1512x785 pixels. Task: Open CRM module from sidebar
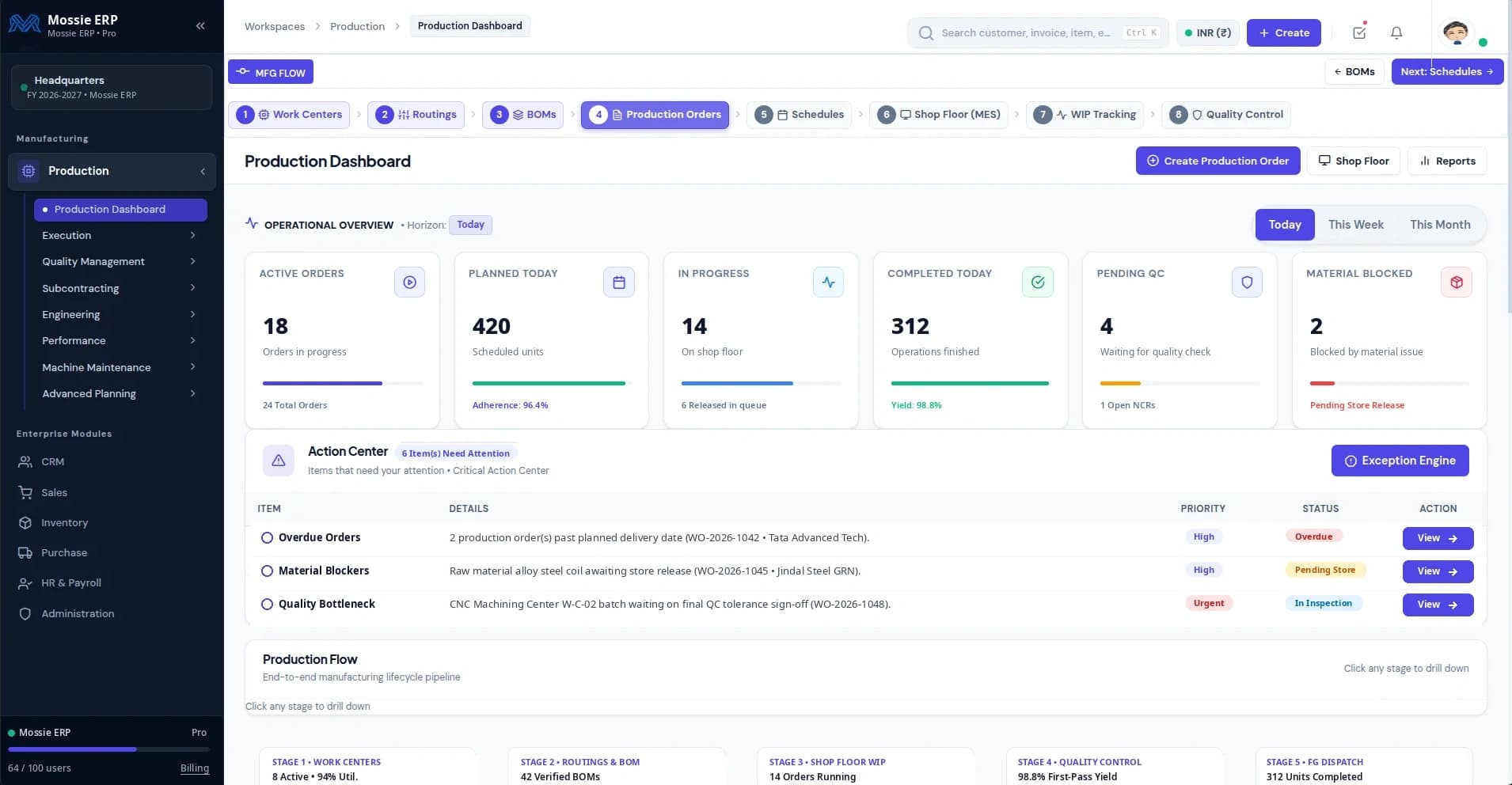click(x=52, y=462)
